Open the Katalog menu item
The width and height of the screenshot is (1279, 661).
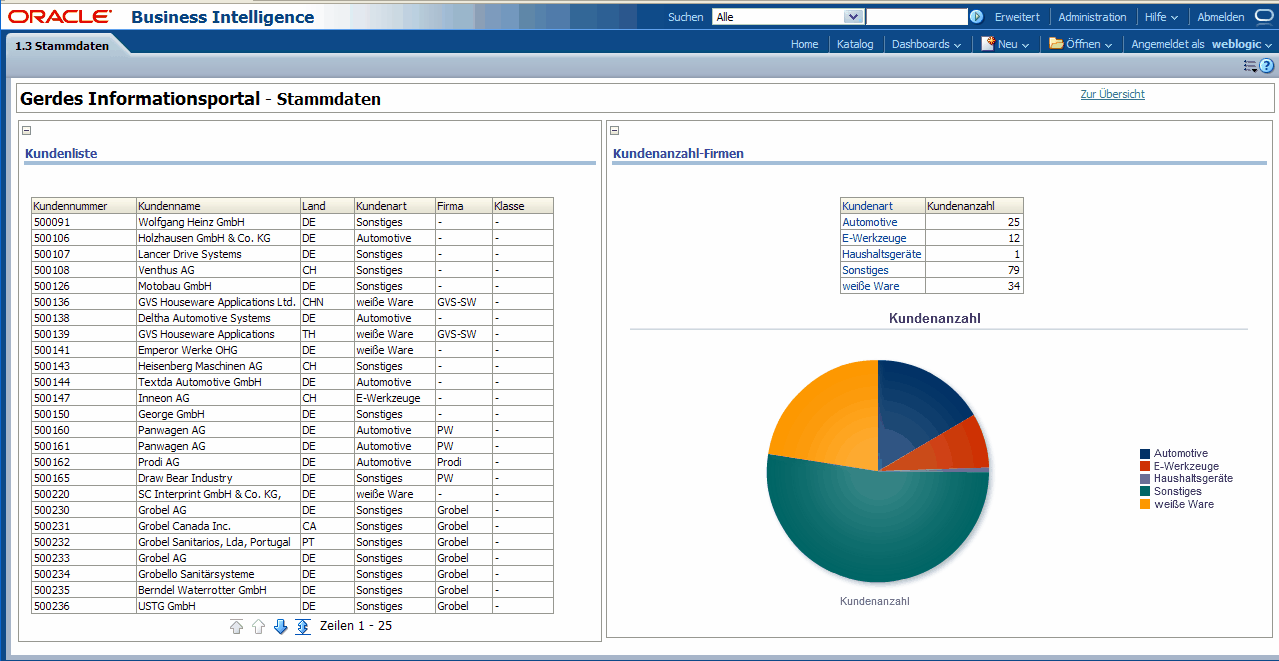[855, 44]
